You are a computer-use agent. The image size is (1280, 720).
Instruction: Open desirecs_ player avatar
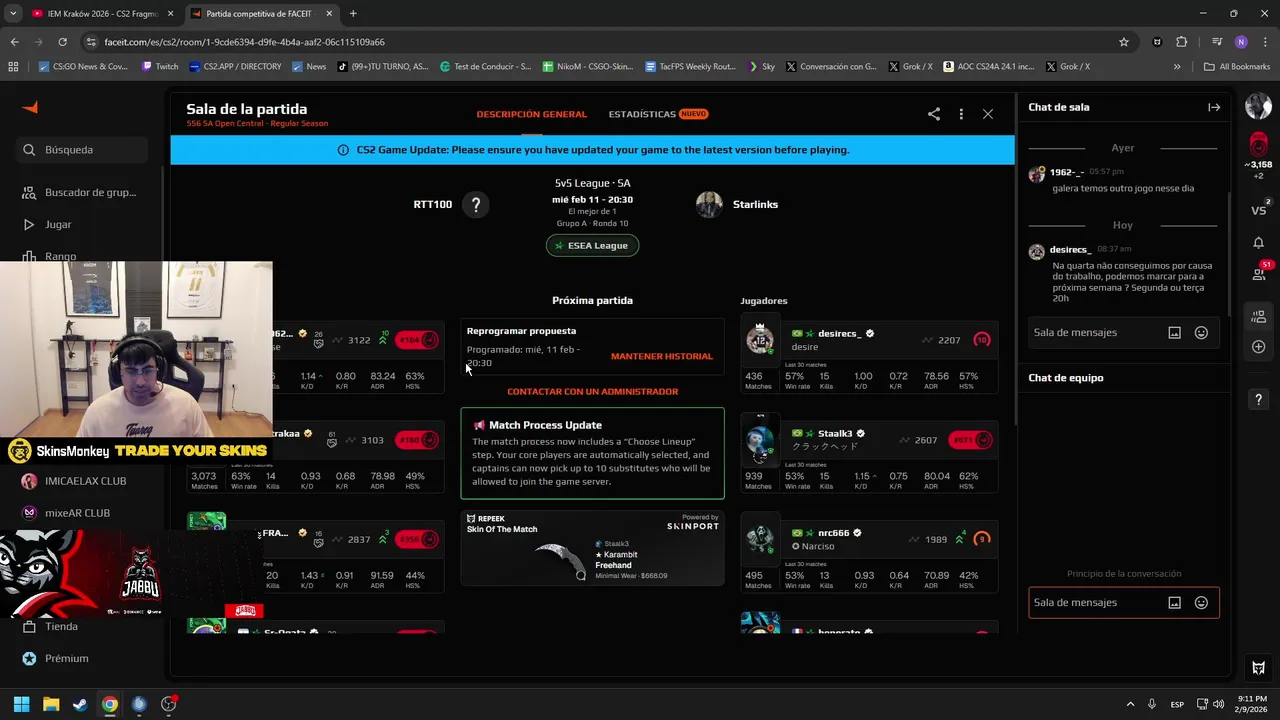760,340
